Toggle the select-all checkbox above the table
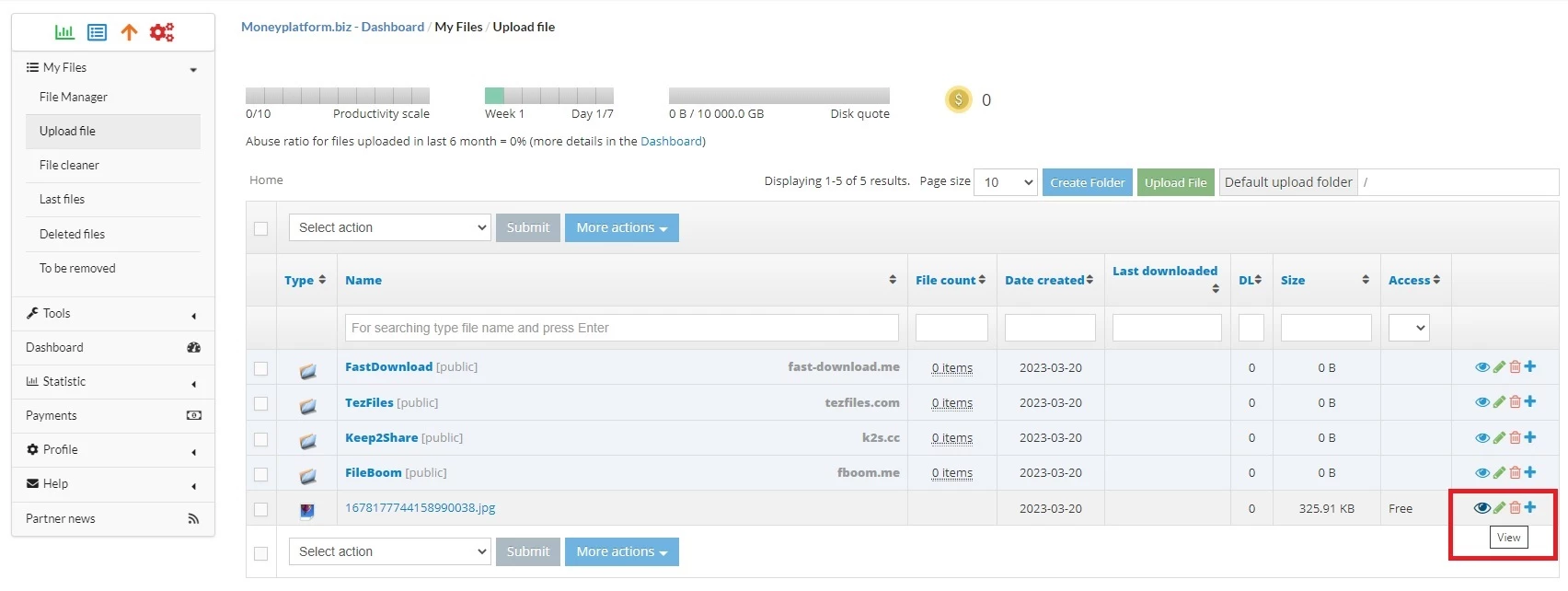 click(261, 228)
